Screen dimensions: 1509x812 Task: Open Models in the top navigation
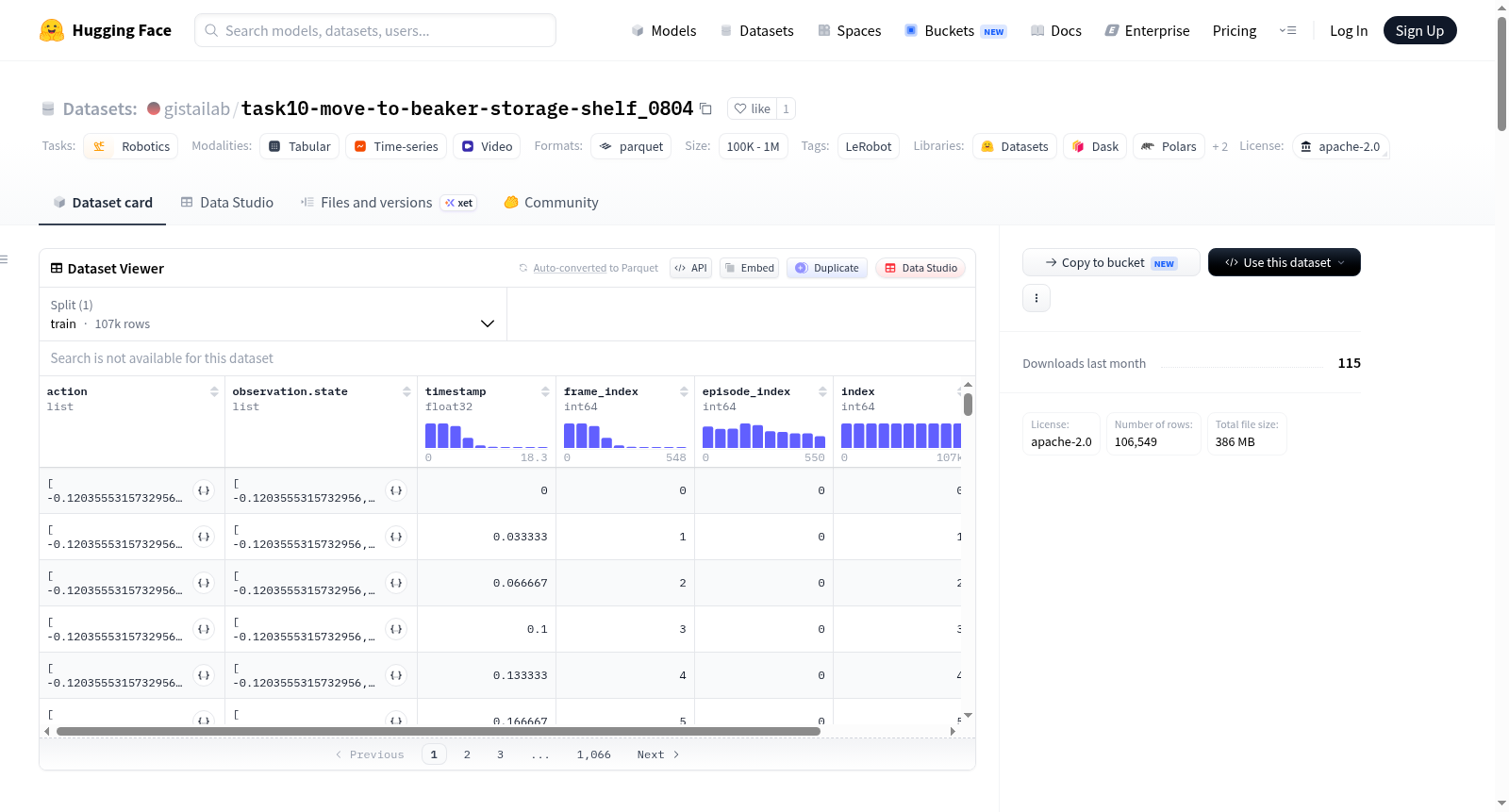[664, 31]
